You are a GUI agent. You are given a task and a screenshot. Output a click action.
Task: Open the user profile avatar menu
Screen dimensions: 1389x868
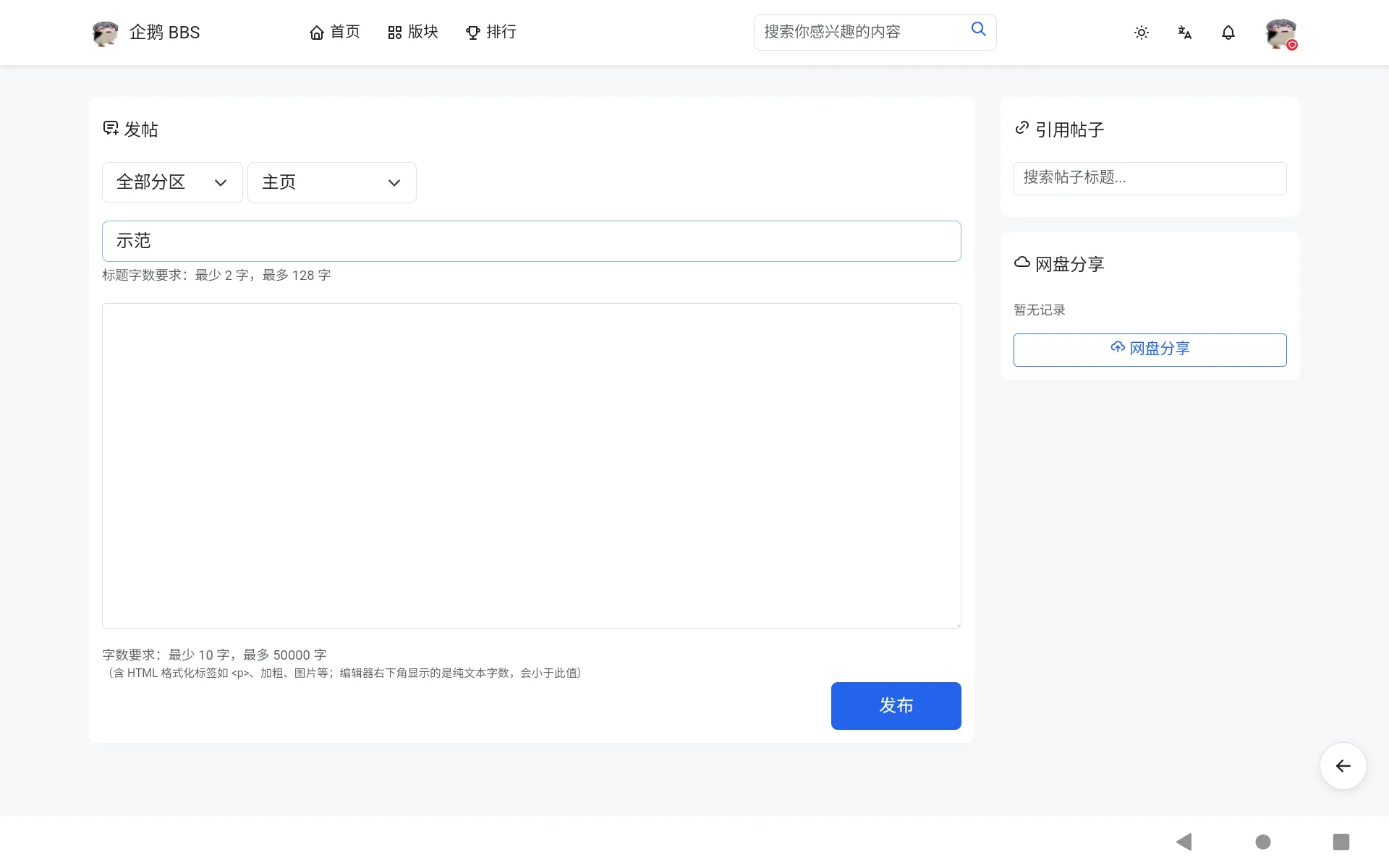point(1280,33)
